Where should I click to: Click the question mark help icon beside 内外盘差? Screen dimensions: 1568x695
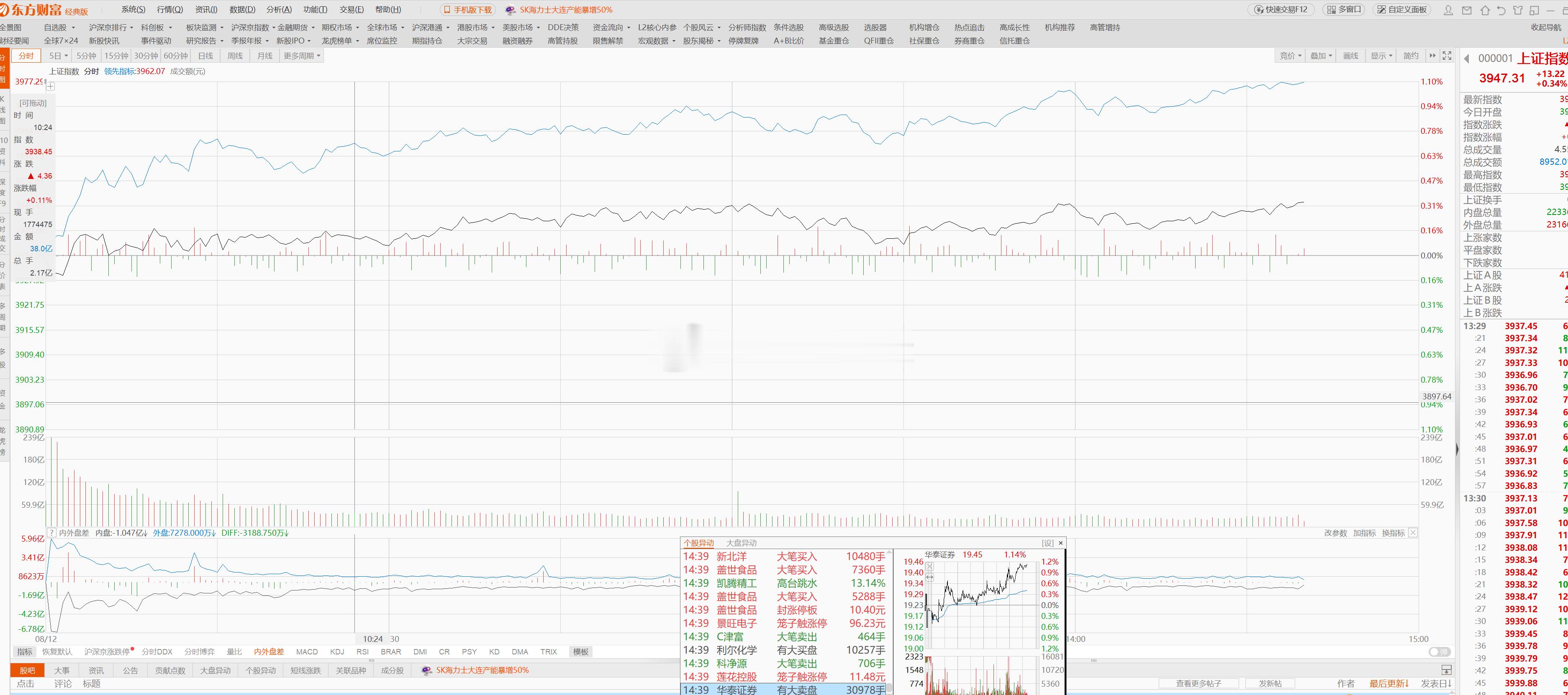click(x=52, y=533)
